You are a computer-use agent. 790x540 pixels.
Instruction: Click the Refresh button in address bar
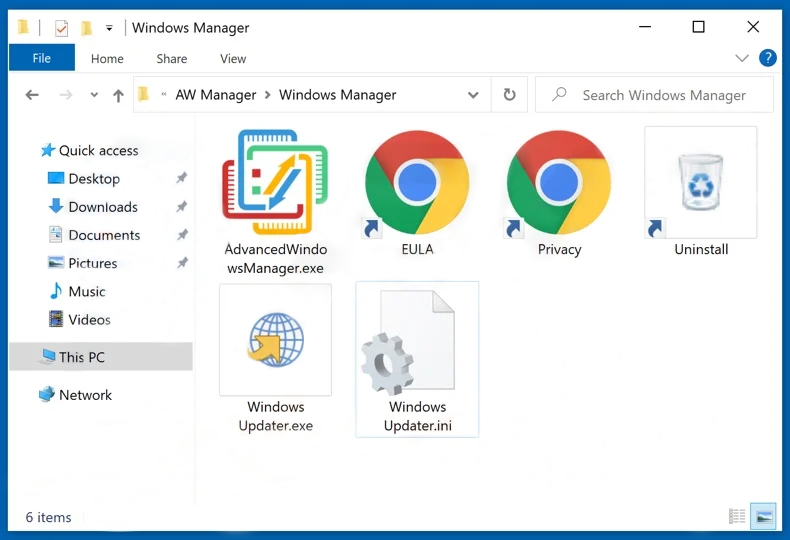509,95
